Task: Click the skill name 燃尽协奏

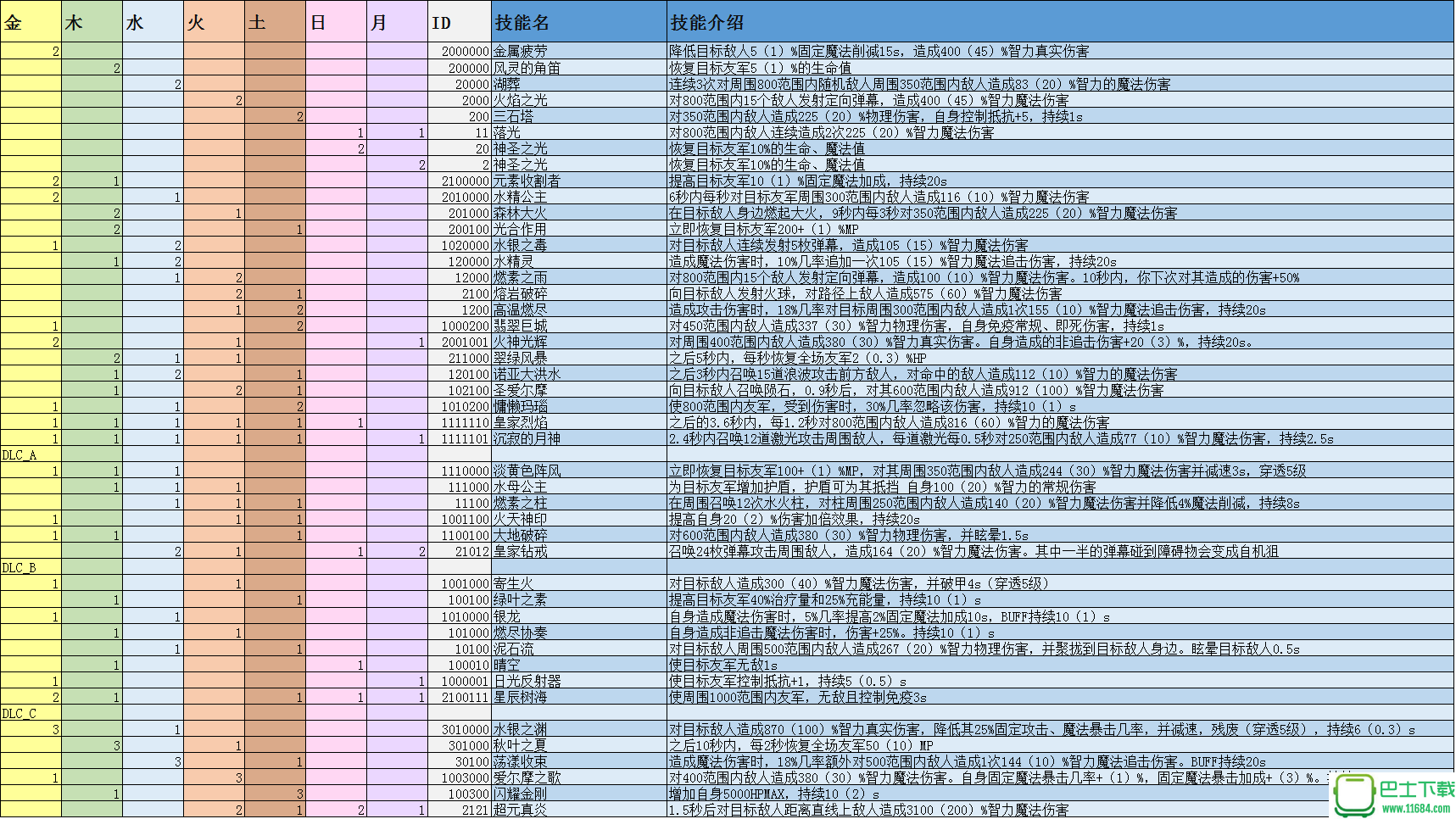Action: (x=579, y=632)
